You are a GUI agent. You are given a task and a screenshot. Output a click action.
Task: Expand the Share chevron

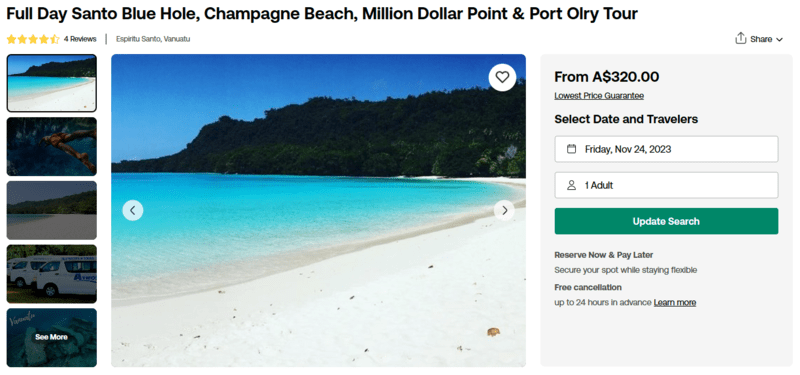(779, 39)
